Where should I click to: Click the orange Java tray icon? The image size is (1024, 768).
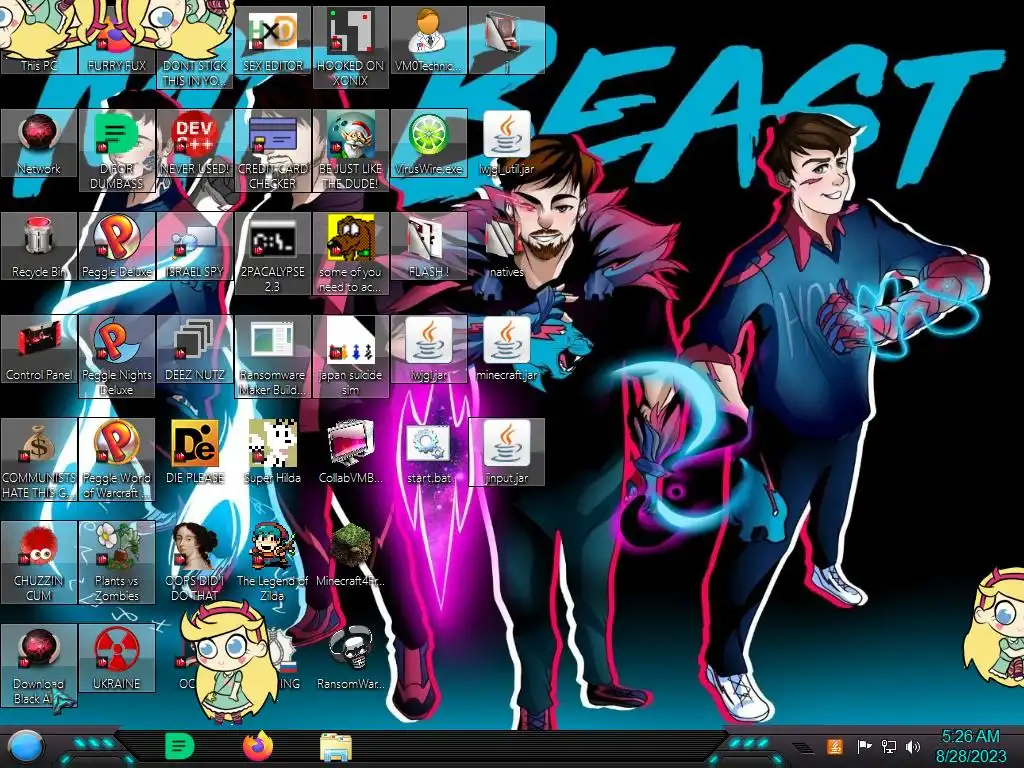click(835, 746)
